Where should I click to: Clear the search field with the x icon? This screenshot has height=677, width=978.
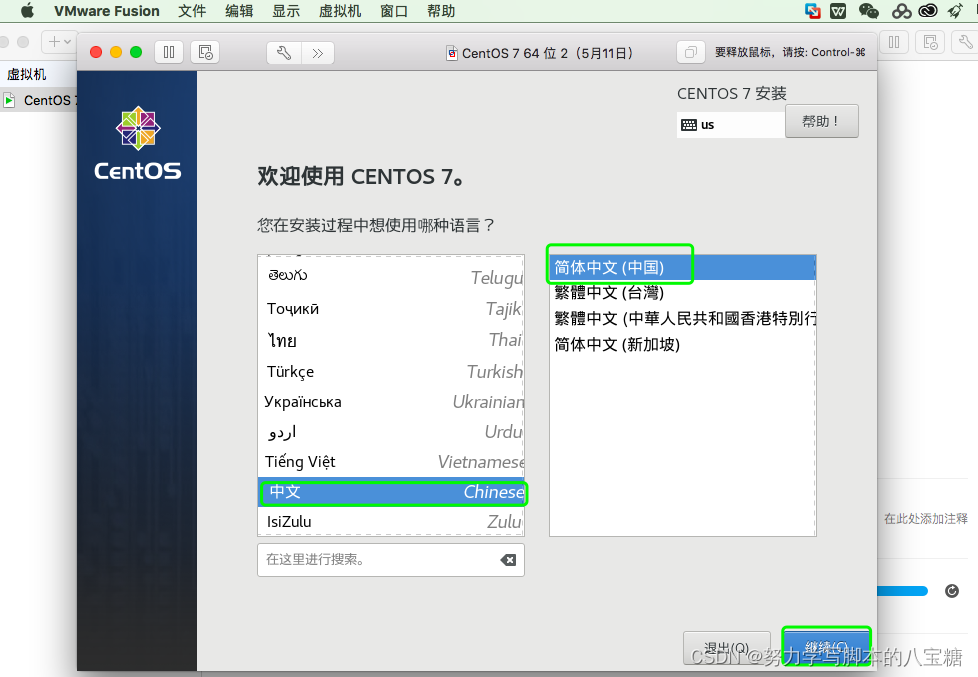coord(508,560)
